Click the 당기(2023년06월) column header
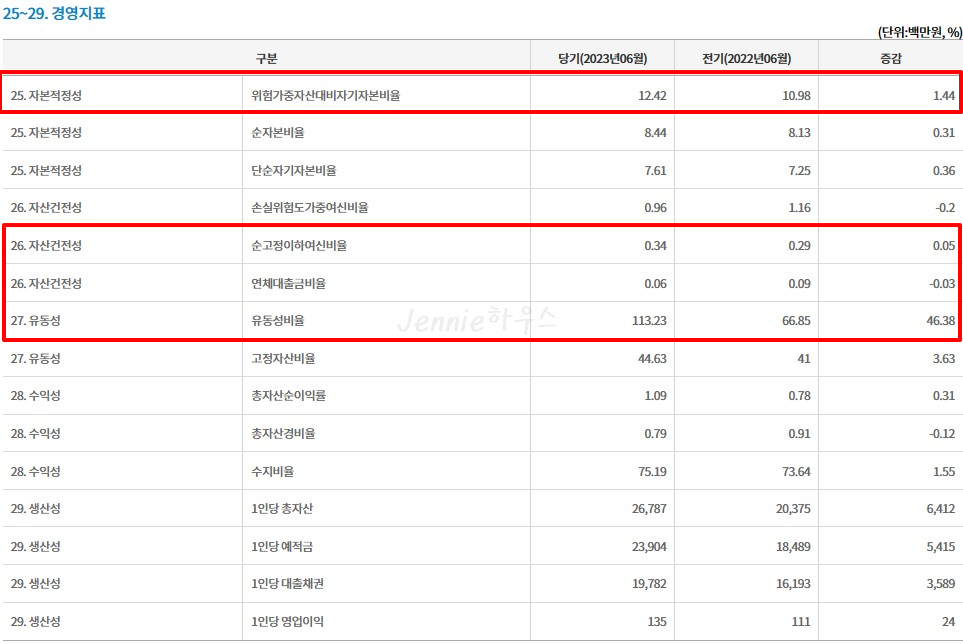This screenshot has height=644, width=963. 602,57
